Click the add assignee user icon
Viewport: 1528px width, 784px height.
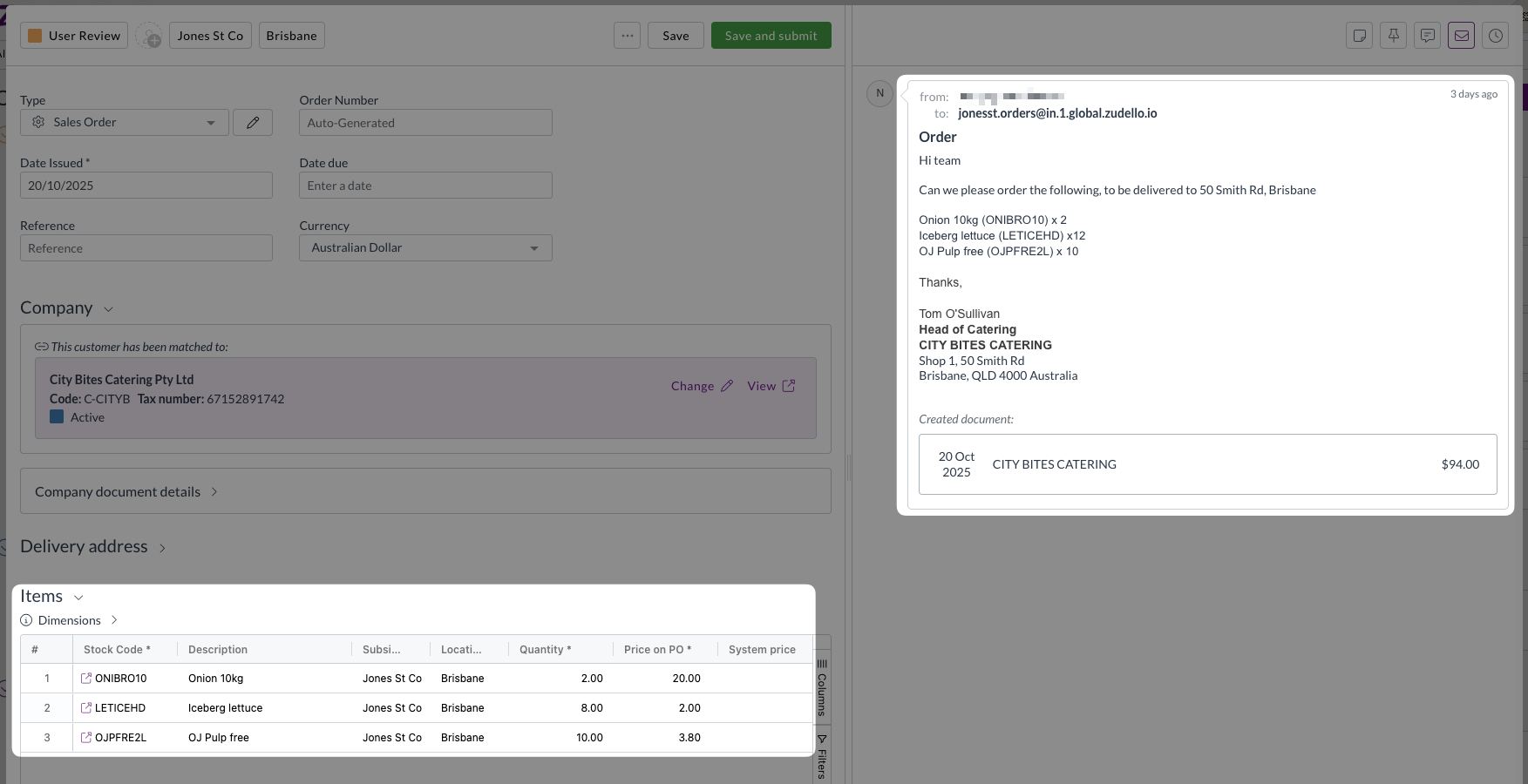click(149, 37)
